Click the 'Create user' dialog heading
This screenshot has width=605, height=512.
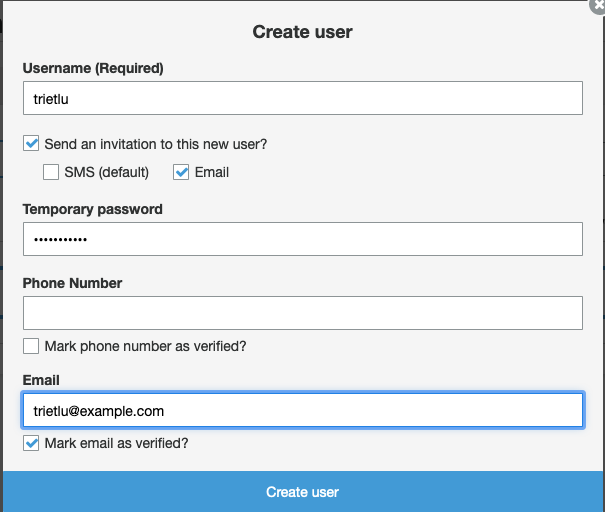[302, 32]
